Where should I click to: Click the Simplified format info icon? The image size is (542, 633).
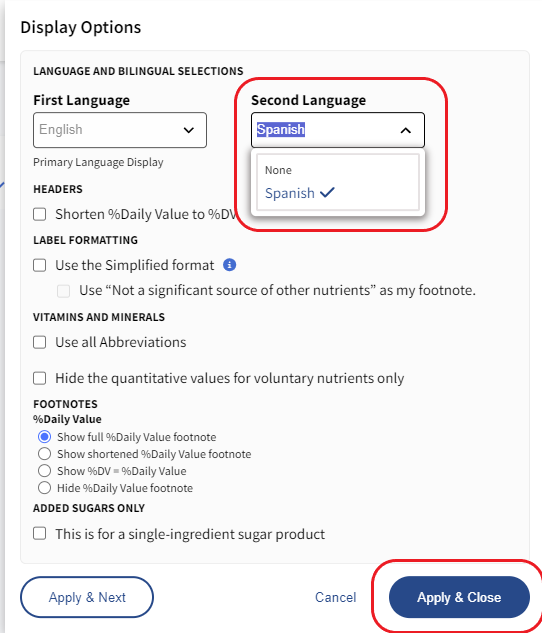point(229,265)
